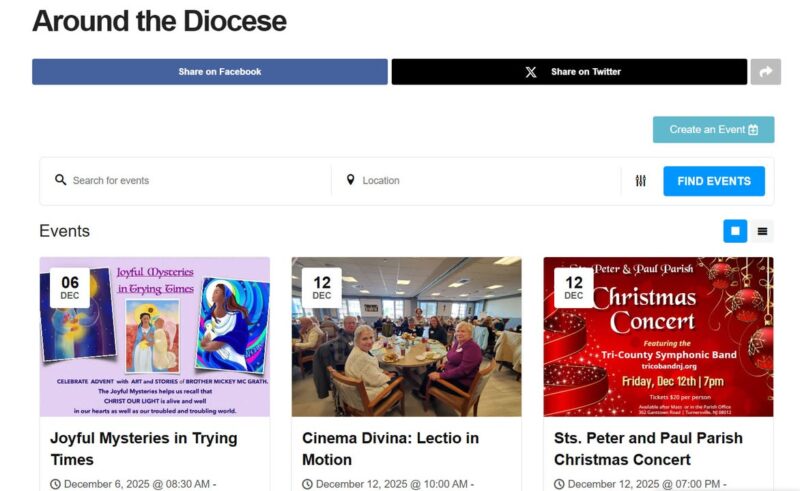The image size is (800, 491).
Task: Open the event filters slider icon
Action: (x=641, y=181)
